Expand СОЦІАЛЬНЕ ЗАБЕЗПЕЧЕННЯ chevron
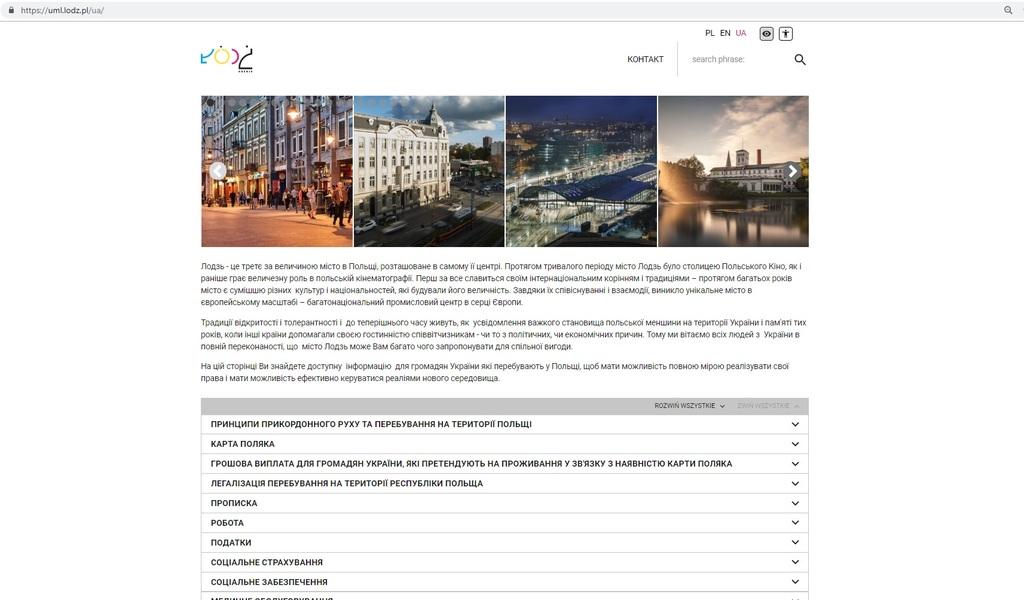 (795, 582)
